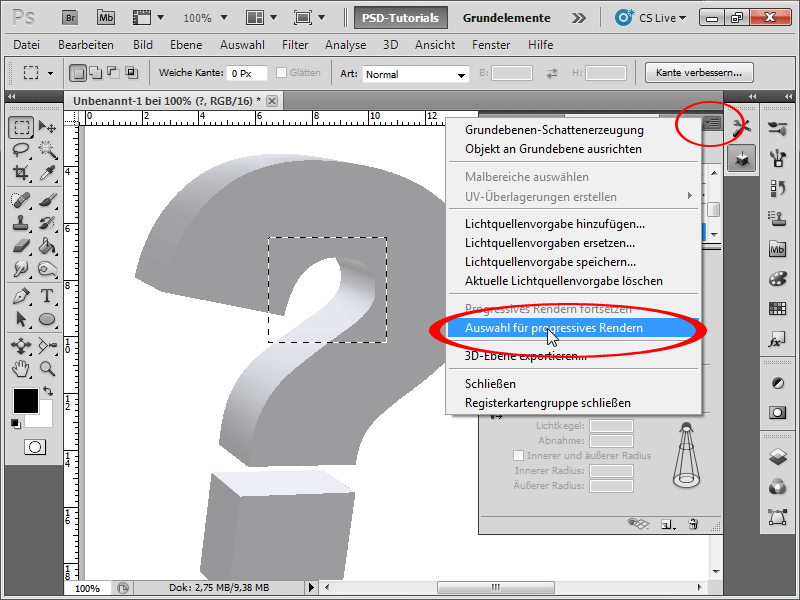
Task: Open the Filter menu
Action: [x=295, y=45]
